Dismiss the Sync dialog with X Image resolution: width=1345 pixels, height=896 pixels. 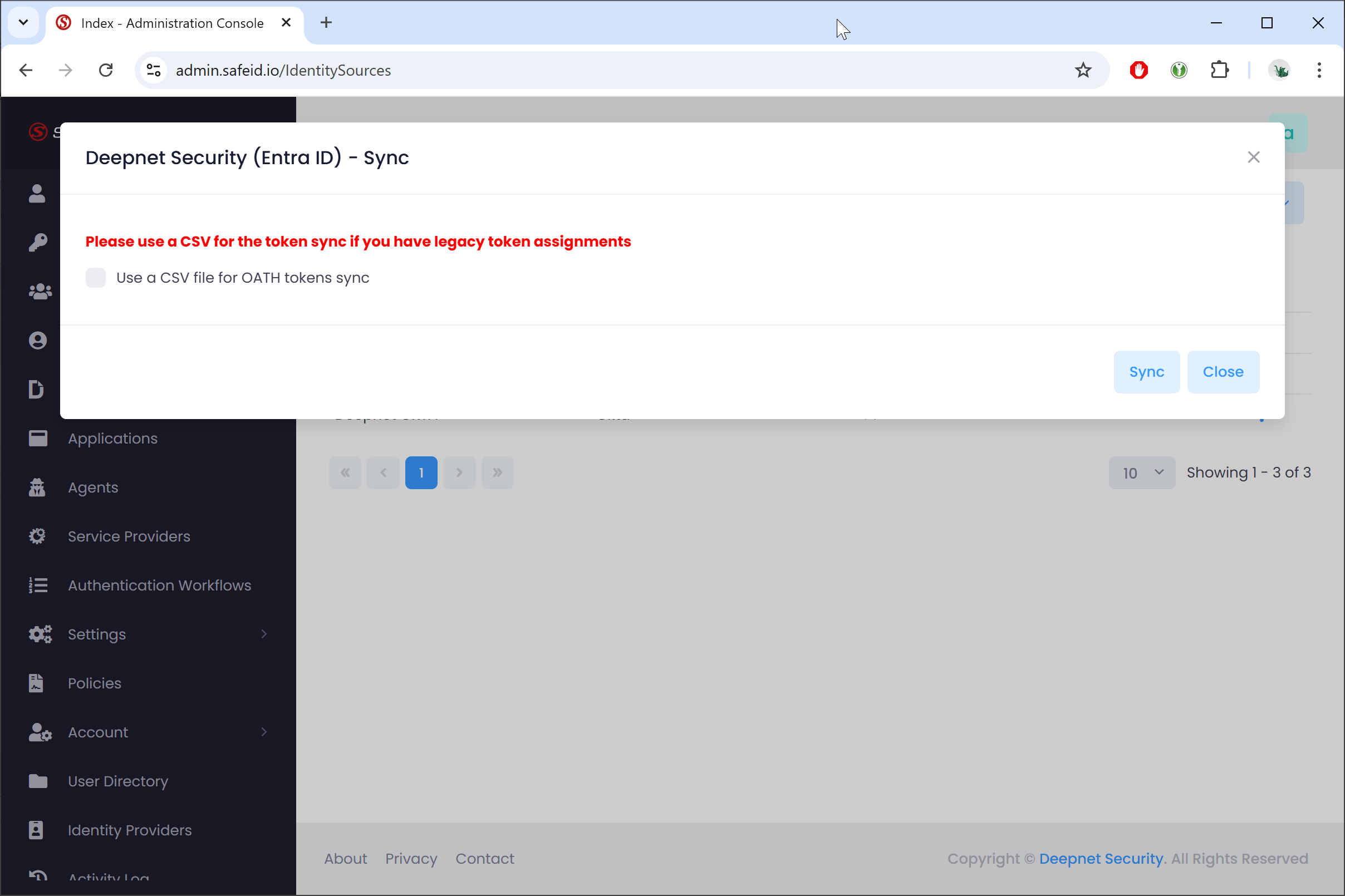pos(1253,157)
